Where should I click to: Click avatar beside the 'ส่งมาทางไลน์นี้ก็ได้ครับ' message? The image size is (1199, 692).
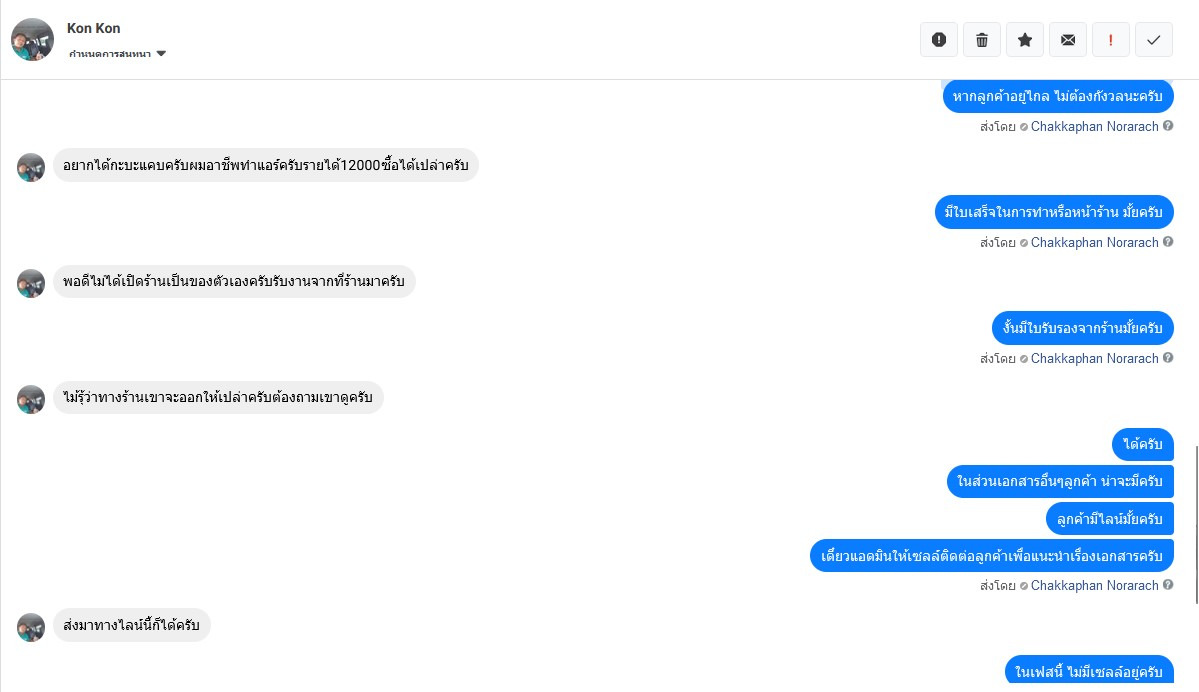[31, 627]
